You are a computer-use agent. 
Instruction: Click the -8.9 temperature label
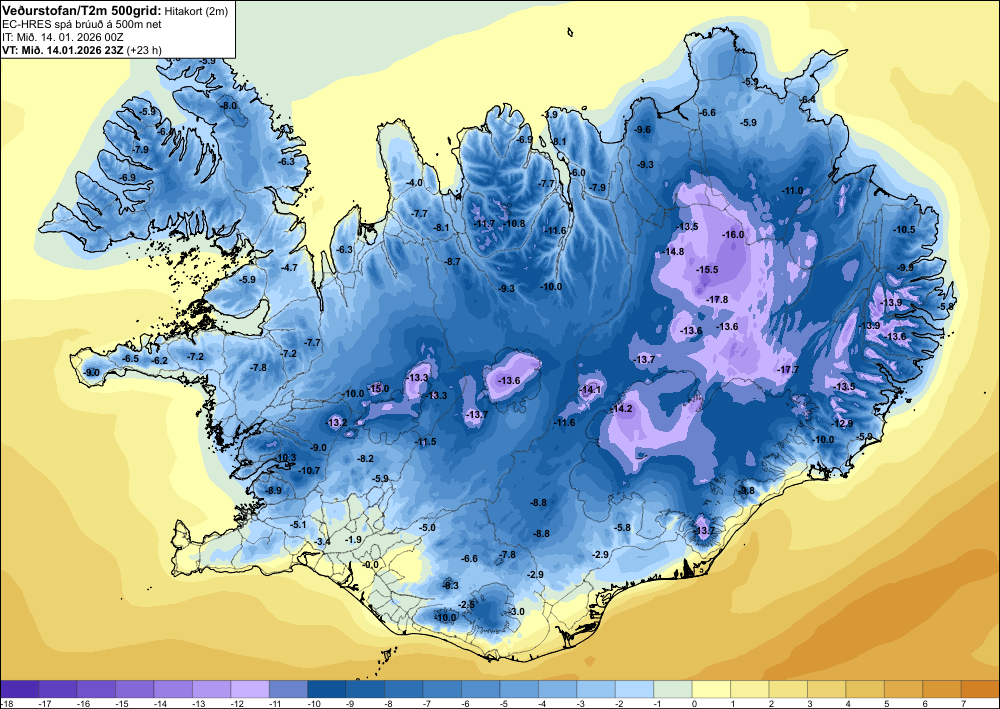tap(273, 490)
